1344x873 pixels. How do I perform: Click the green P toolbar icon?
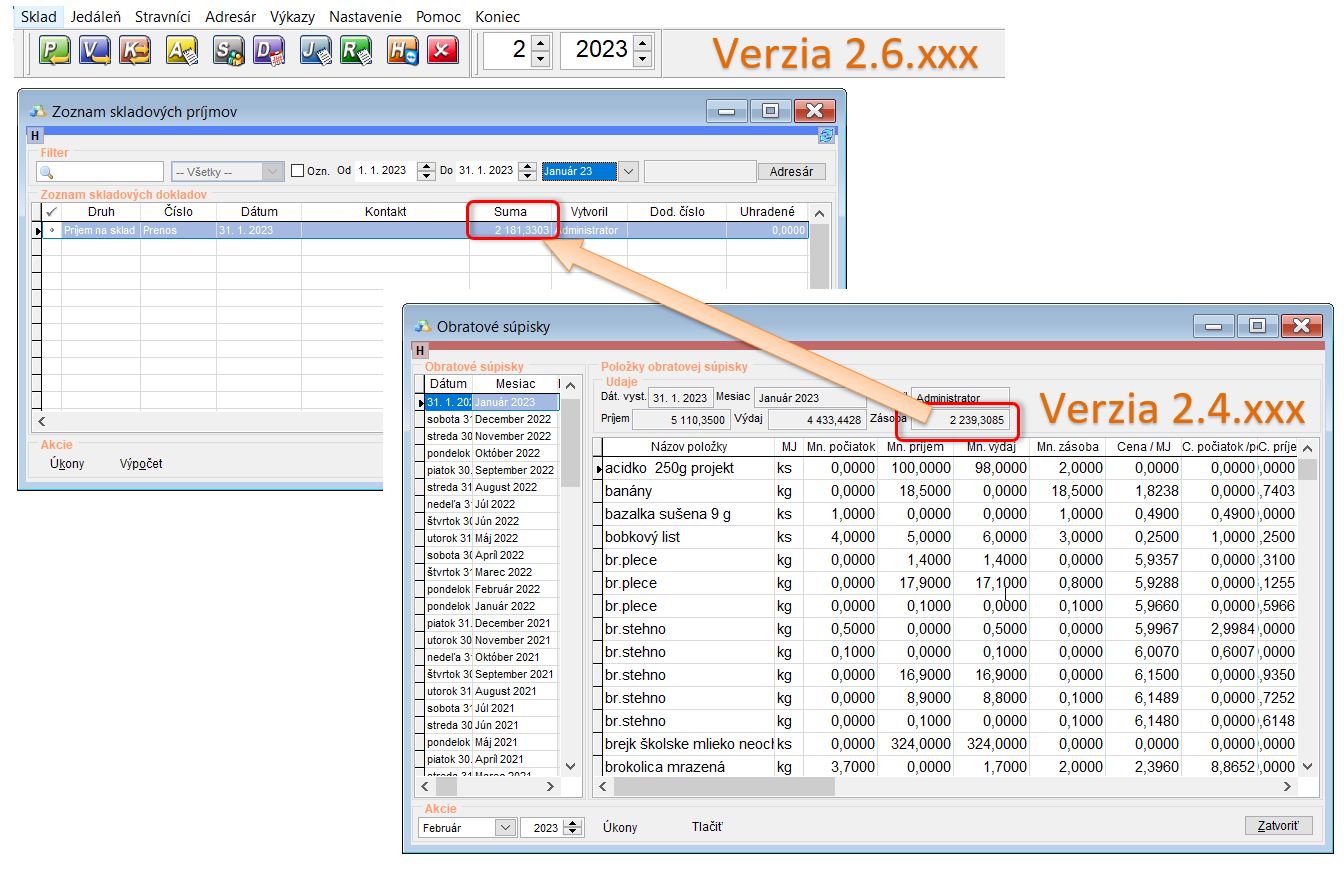pos(54,50)
